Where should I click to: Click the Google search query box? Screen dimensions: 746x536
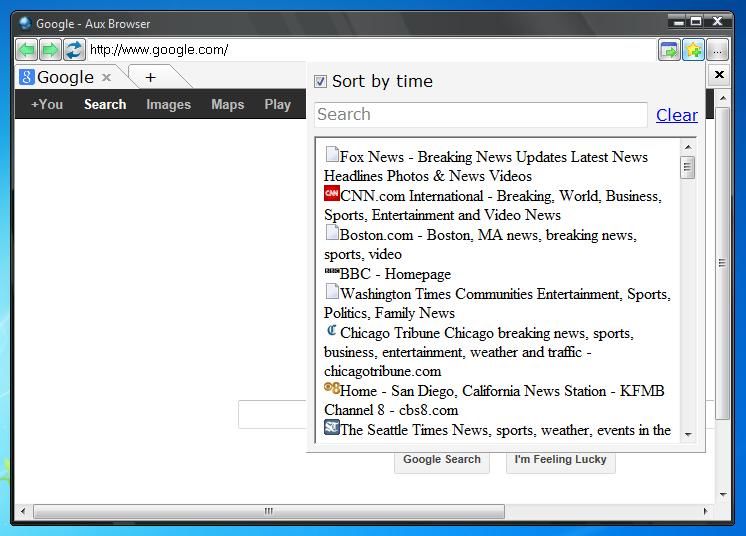pyautogui.click(x=273, y=415)
